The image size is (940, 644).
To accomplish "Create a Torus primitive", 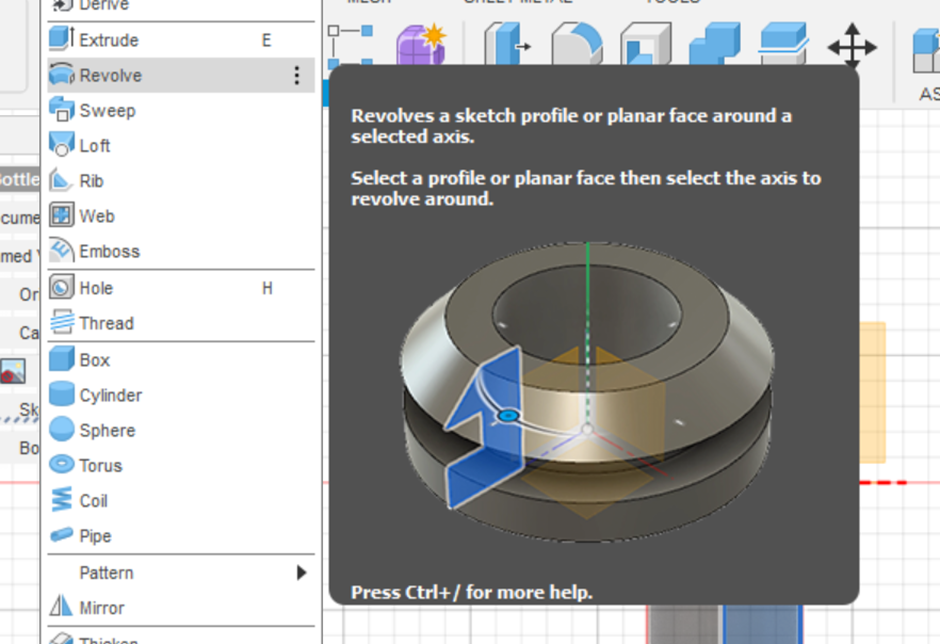I will pyautogui.click(x=180, y=466).
